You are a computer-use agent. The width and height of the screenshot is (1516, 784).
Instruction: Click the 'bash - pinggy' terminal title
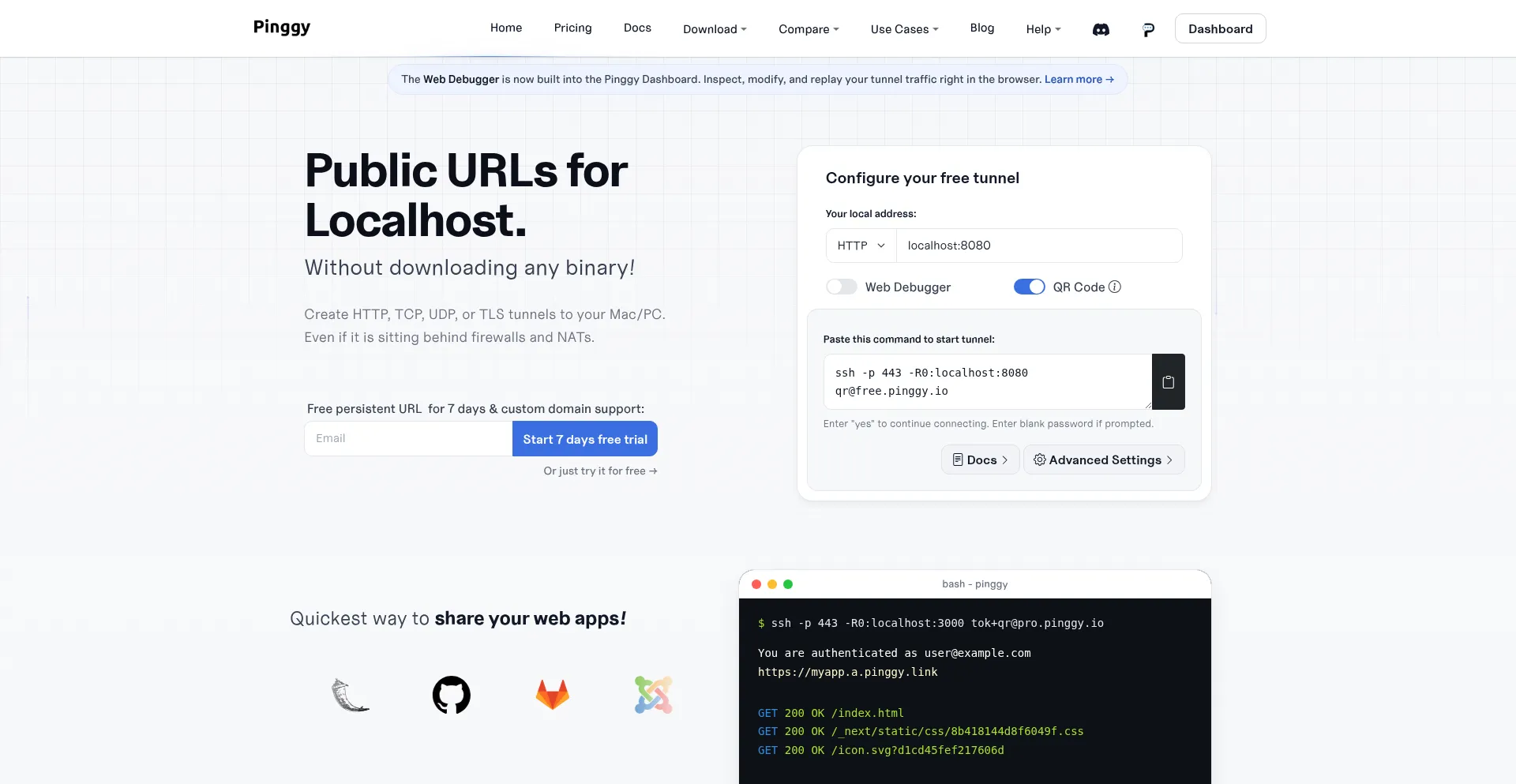975,584
